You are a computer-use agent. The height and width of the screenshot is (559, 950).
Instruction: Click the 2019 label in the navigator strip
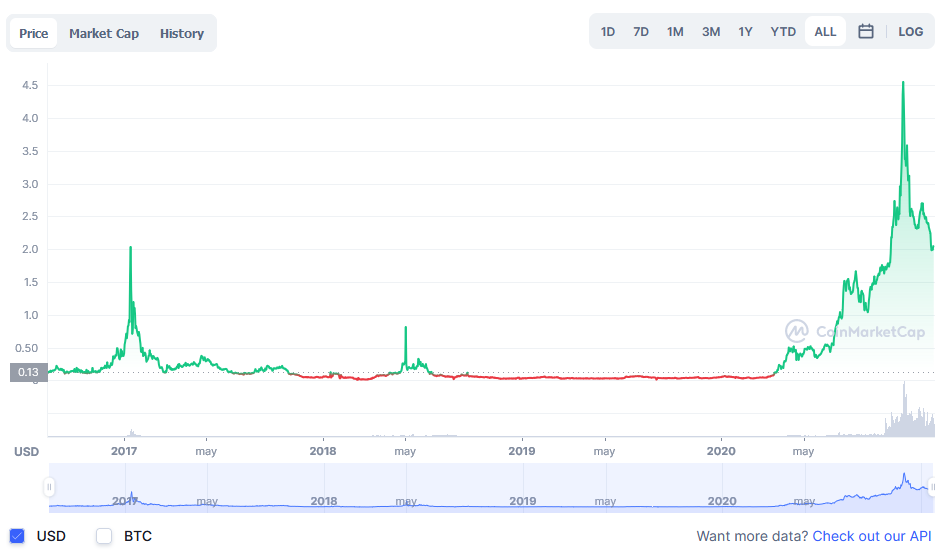(522, 501)
